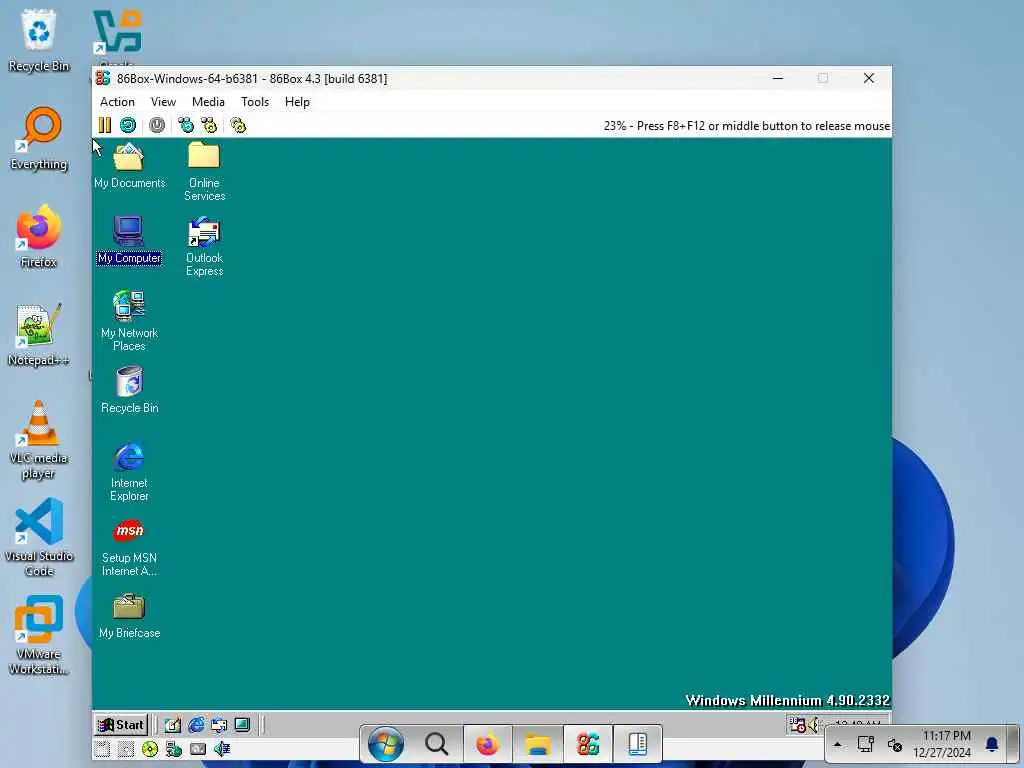
Task: Open the clock showing 11:17 PM
Action: tap(942, 744)
